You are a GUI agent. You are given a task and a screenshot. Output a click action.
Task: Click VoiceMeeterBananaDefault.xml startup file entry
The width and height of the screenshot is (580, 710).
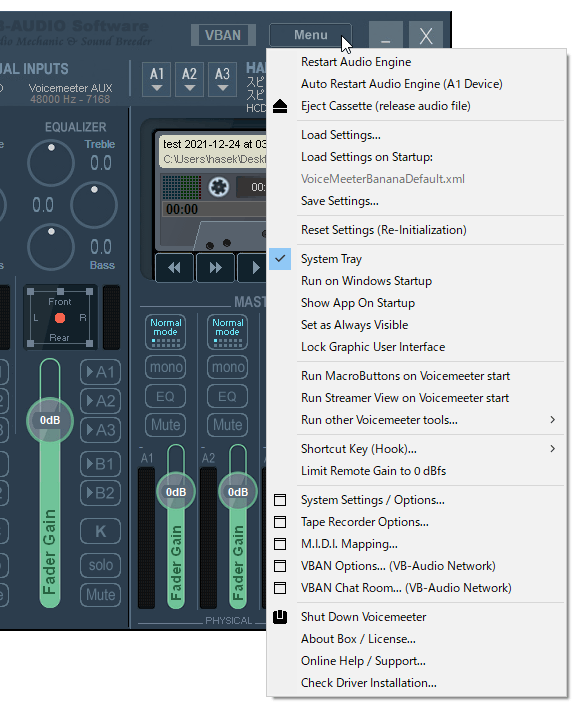point(416,179)
